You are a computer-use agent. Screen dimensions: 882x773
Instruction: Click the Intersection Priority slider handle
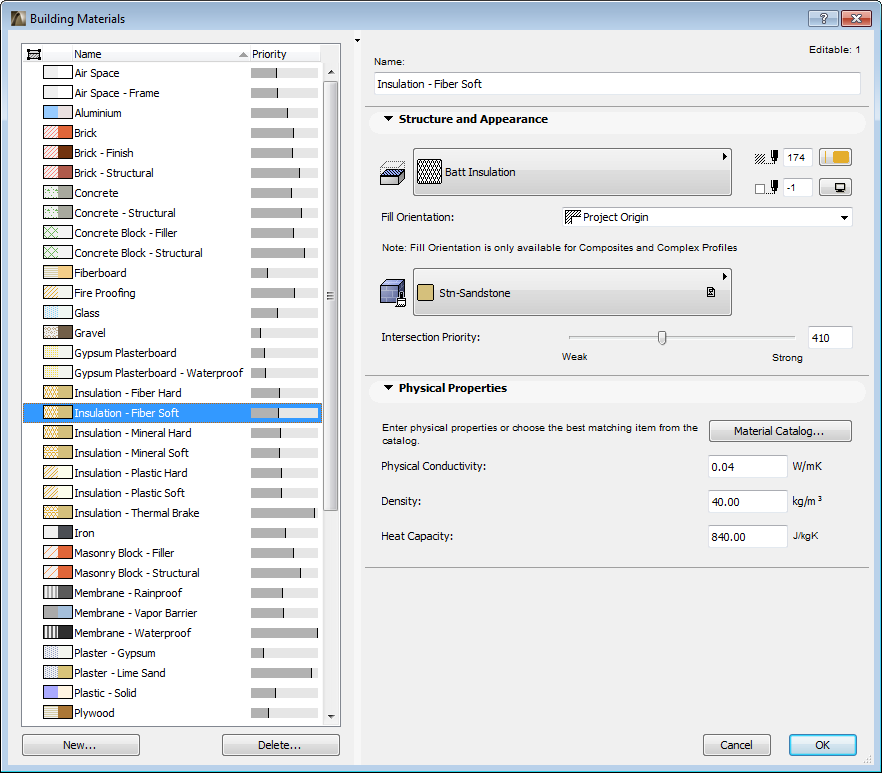[x=662, y=338]
